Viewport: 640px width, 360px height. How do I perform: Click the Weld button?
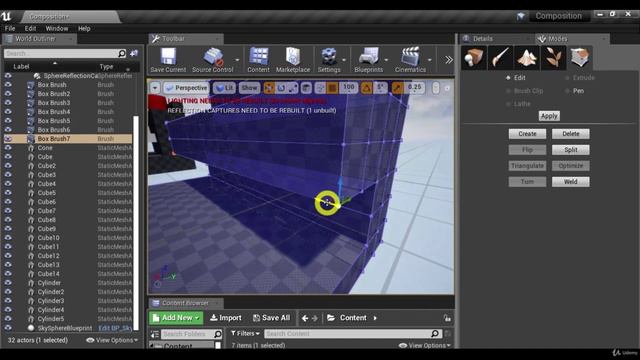click(x=571, y=182)
